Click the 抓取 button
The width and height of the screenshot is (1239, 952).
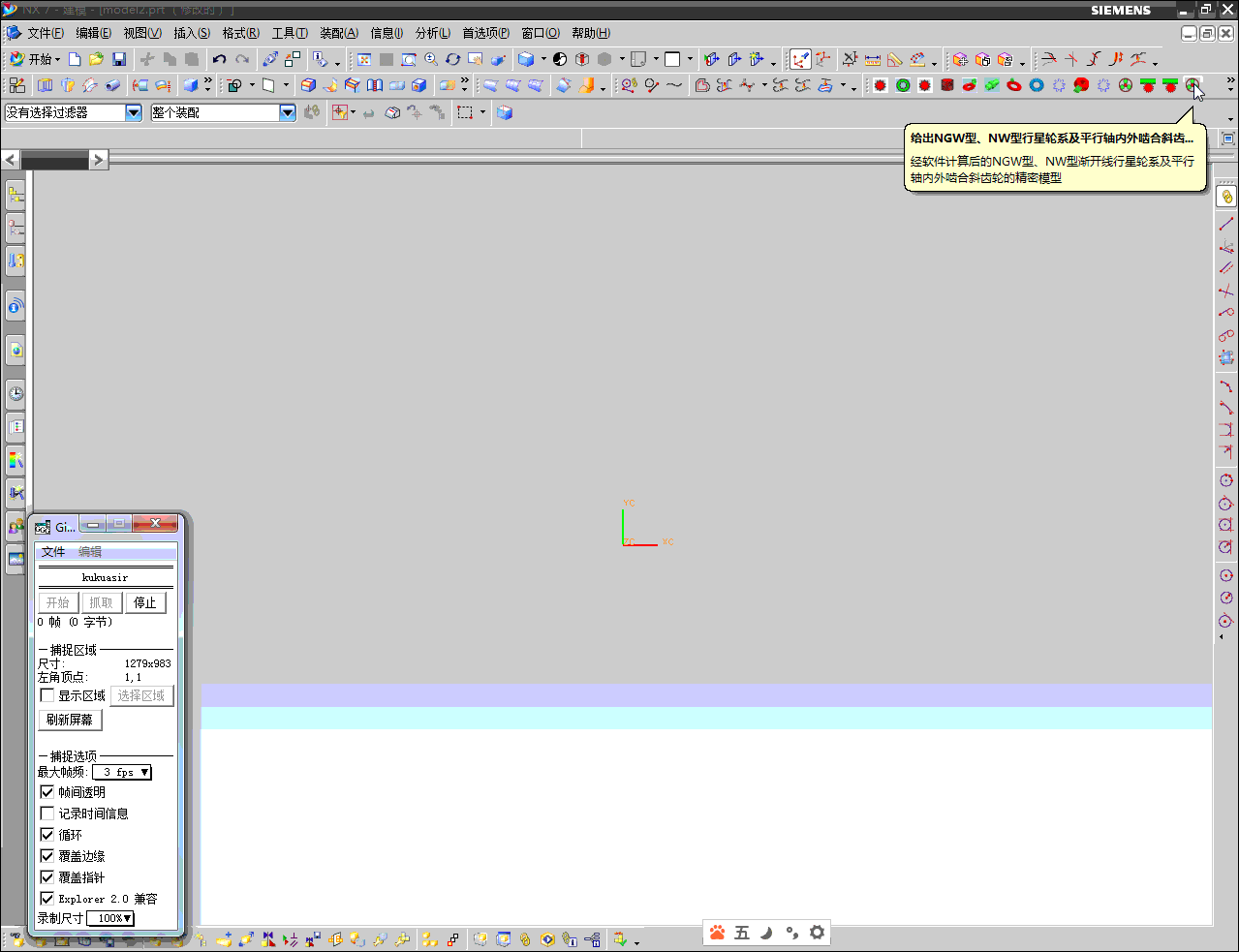(x=101, y=602)
